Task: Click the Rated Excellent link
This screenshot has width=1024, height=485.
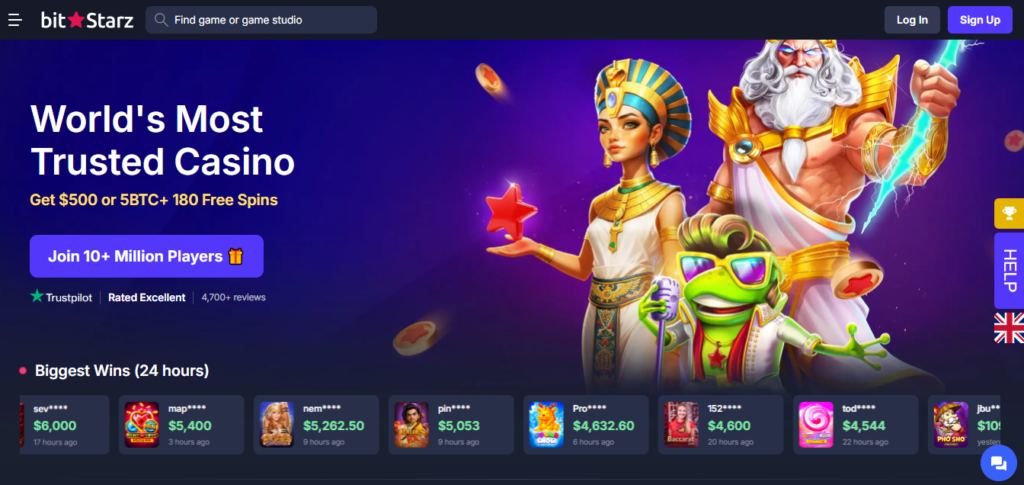Action: click(x=147, y=297)
